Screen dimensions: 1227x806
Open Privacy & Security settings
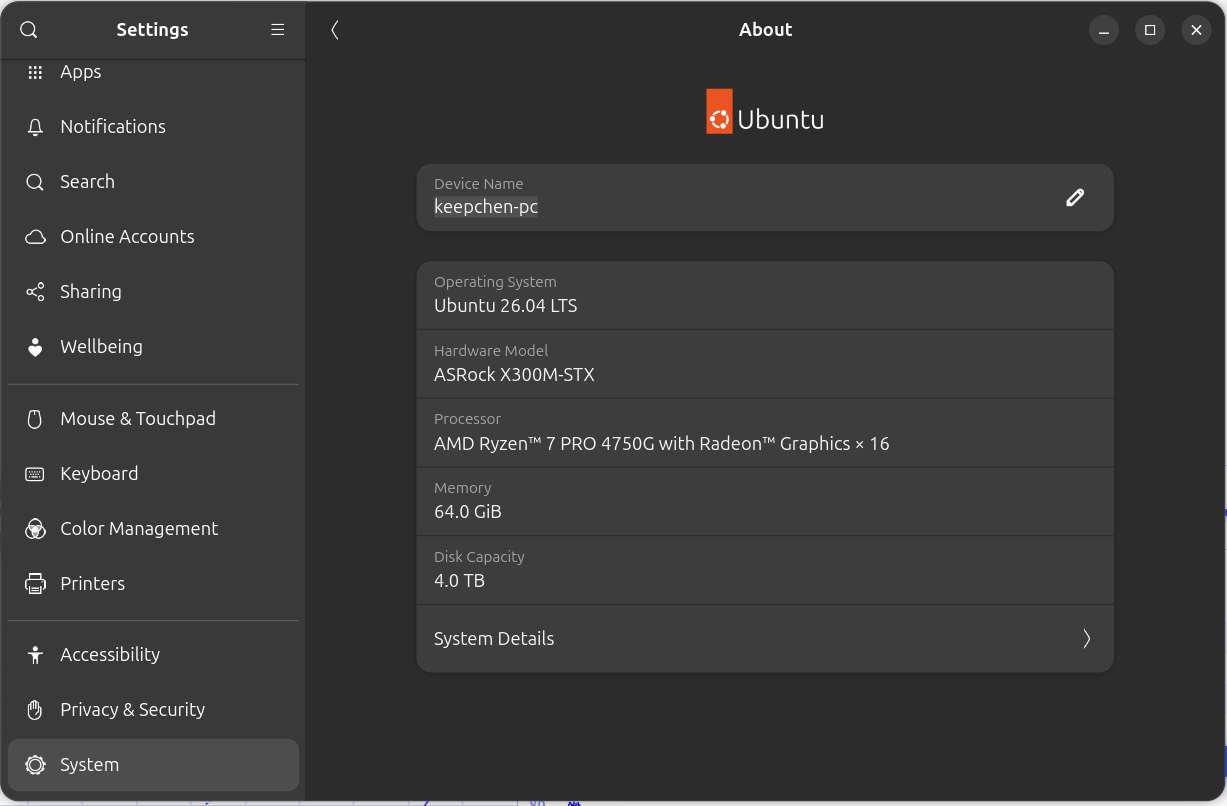153,710
